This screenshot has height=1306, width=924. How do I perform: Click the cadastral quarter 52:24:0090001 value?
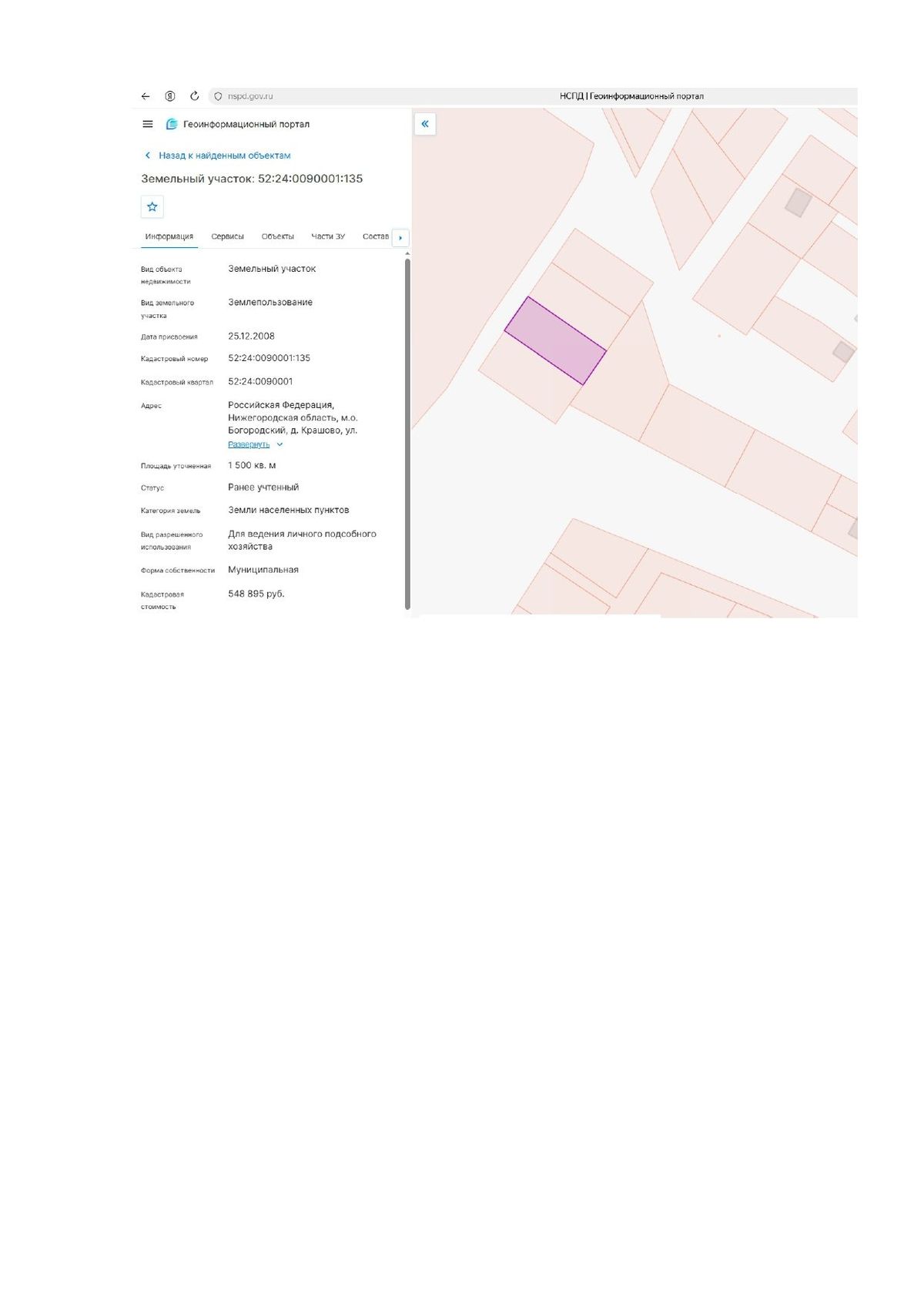click(260, 381)
